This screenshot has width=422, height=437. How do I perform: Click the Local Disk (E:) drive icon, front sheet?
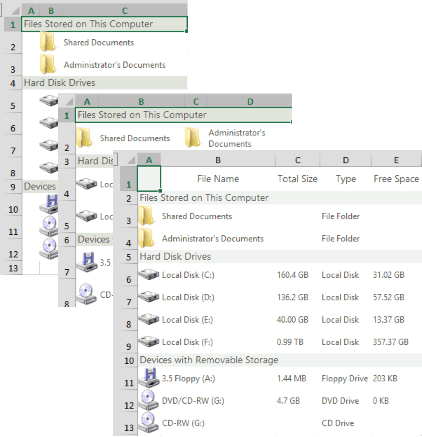[x=149, y=319]
